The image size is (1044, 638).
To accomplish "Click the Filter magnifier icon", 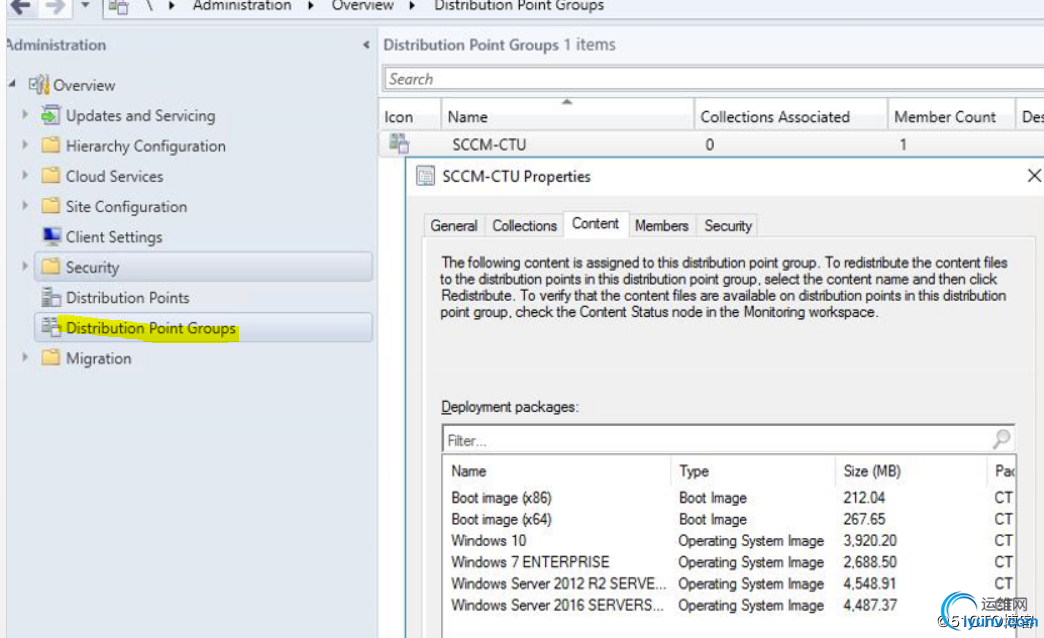I will click(1001, 438).
